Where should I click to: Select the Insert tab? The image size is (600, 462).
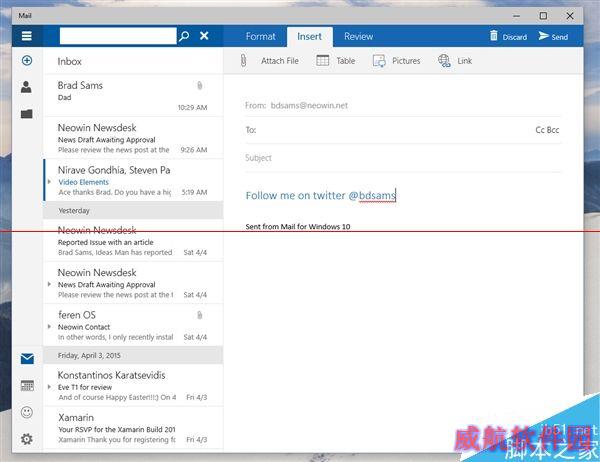pos(310,36)
